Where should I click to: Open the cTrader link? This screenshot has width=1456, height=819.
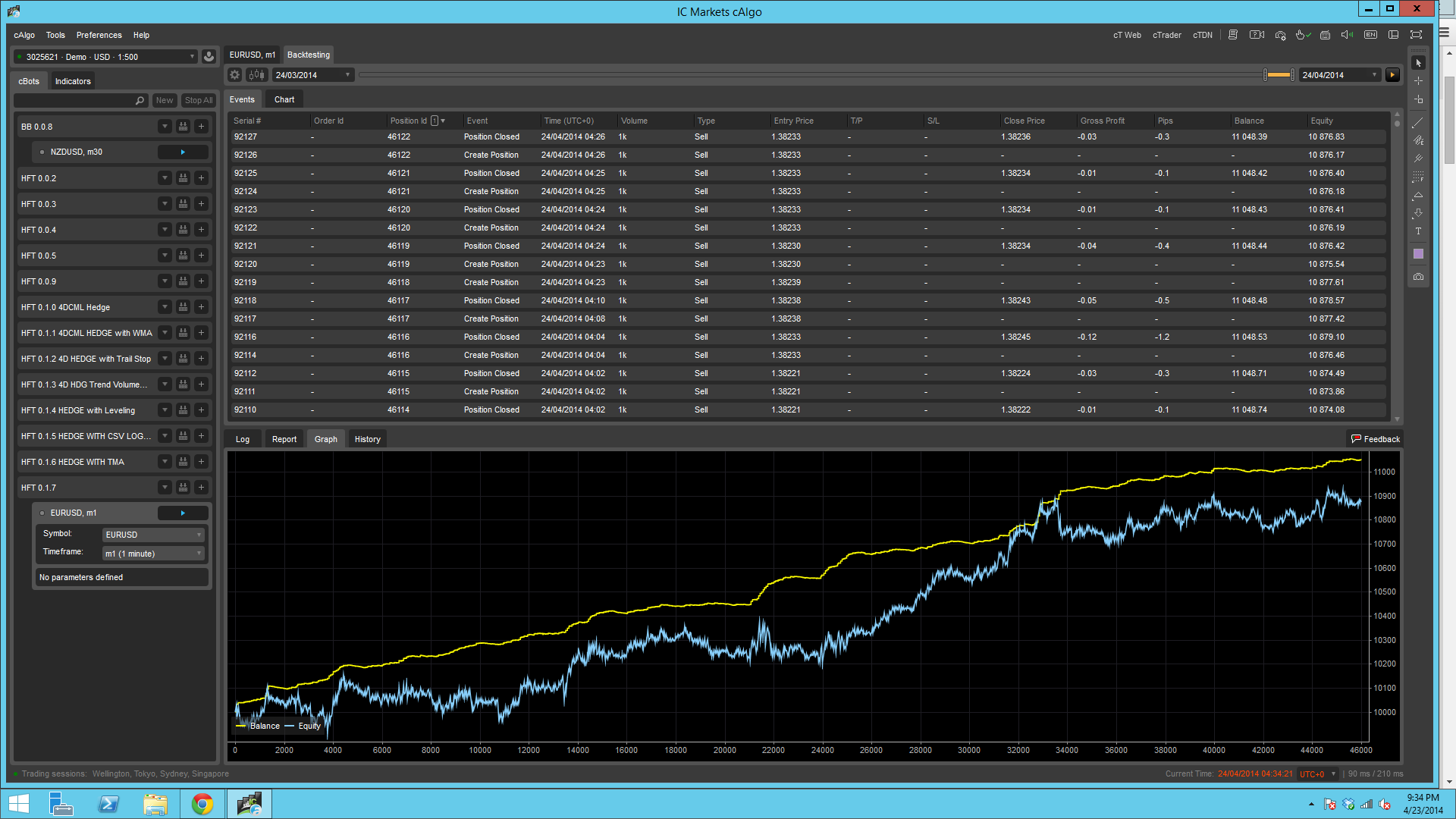click(1167, 35)
